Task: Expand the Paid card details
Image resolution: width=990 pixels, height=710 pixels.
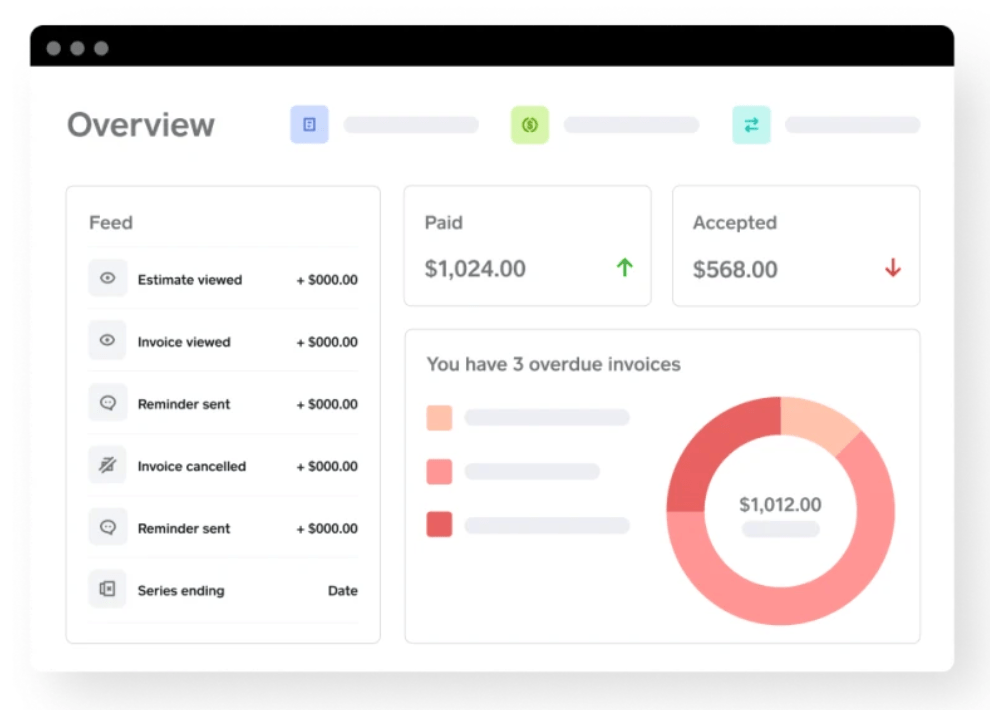Action: (x=527, y=246)
